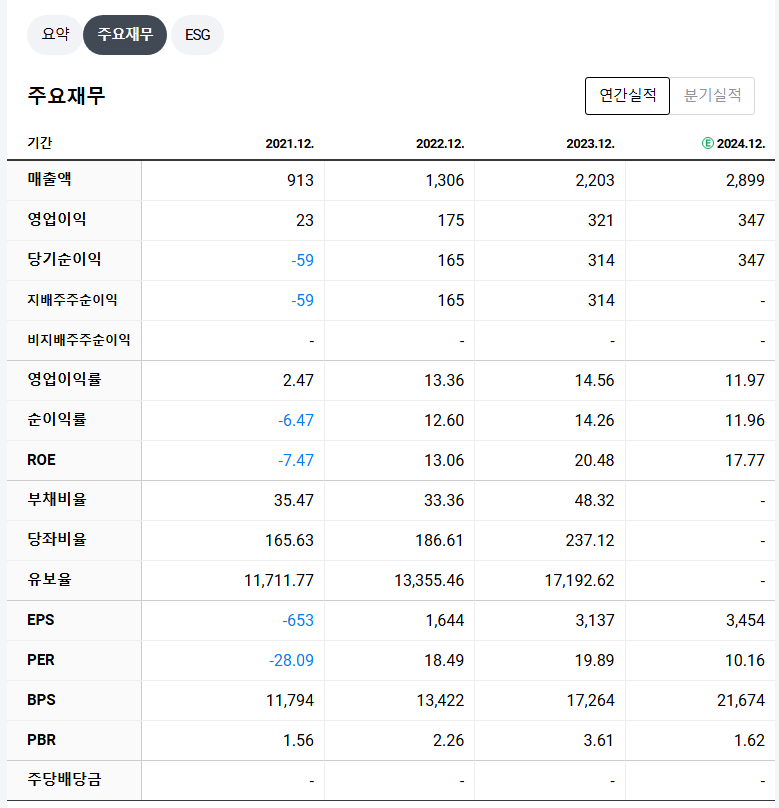Click operating margin 14.56
The image size is (779, 808).
(595, 380)
